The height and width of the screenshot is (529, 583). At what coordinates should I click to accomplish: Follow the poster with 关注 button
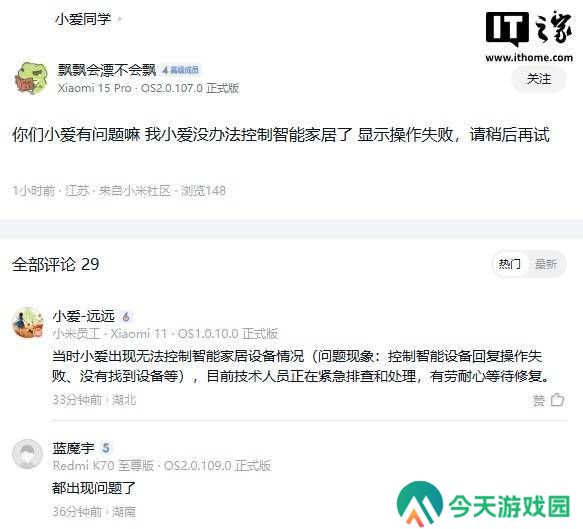pyautogui.click(x=539, y=79)
